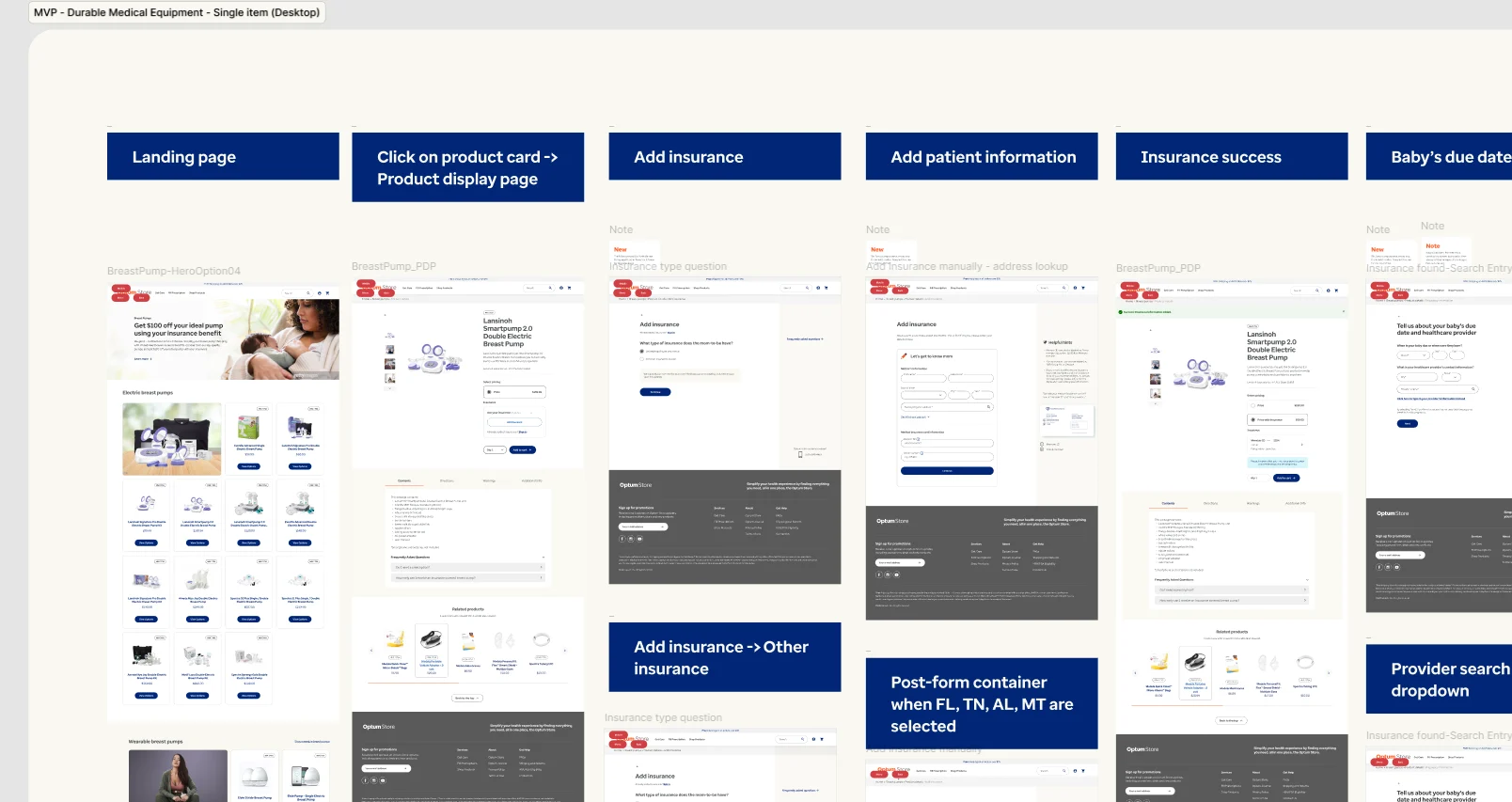
Task: Collapse the Frequently Asked Questions chevron in first PDP
Action: (x=543, y=558)
